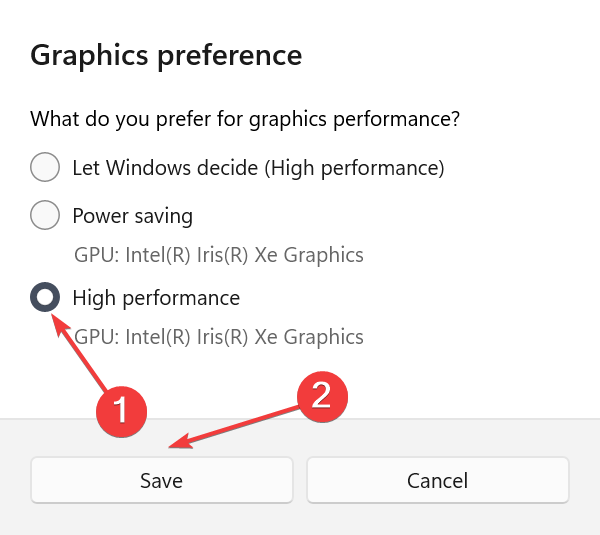Click the Power saving label text
This screenshot has width=600, height=535.
pyautogui.click(x=132, y=216)
